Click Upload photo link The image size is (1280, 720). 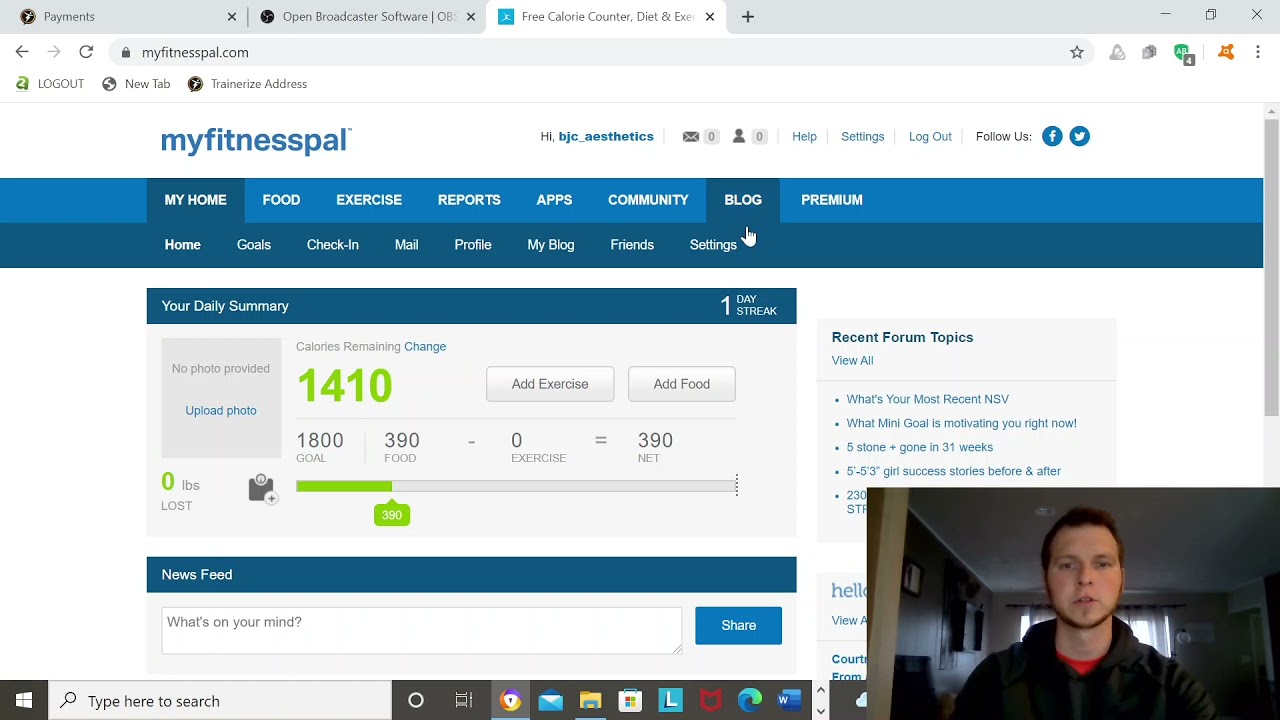[x=221, y=410]
